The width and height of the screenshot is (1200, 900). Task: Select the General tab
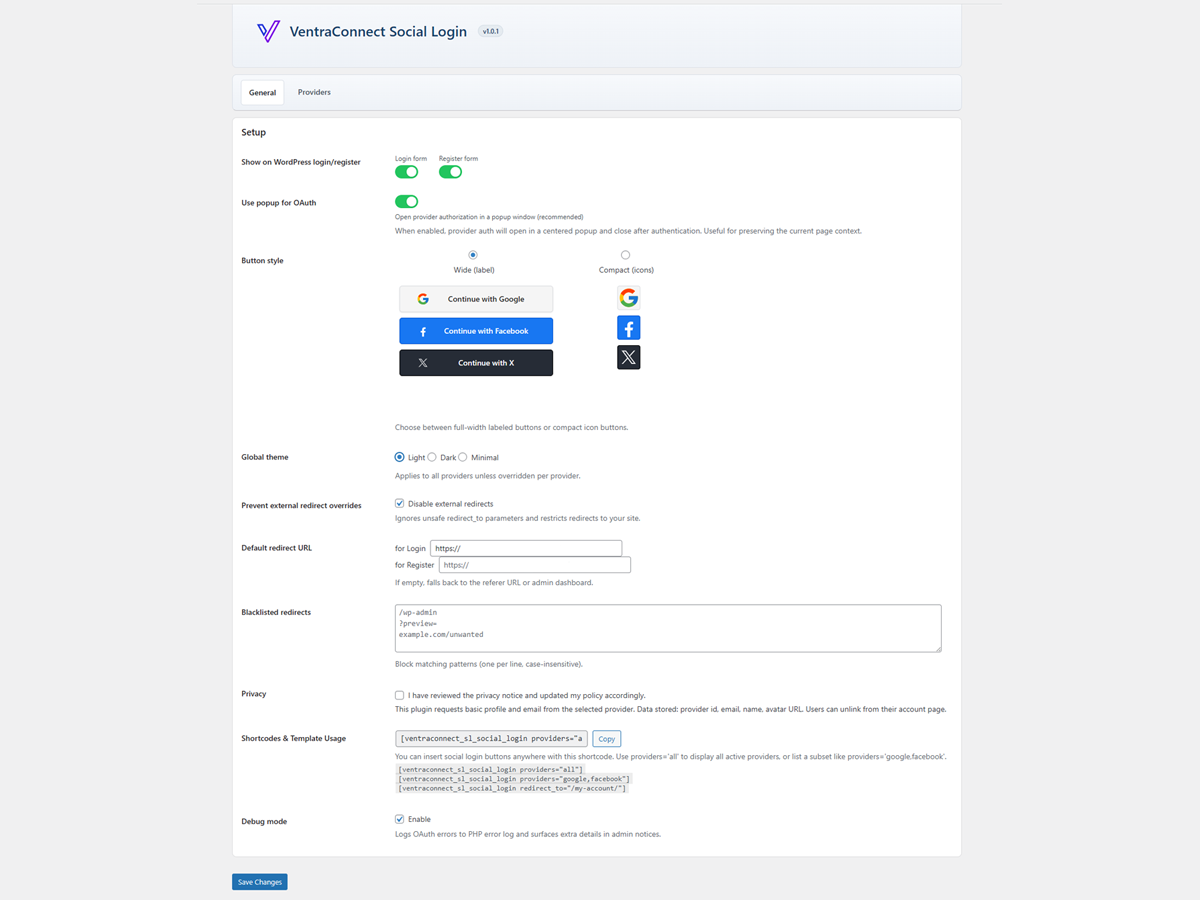point(261,91)
